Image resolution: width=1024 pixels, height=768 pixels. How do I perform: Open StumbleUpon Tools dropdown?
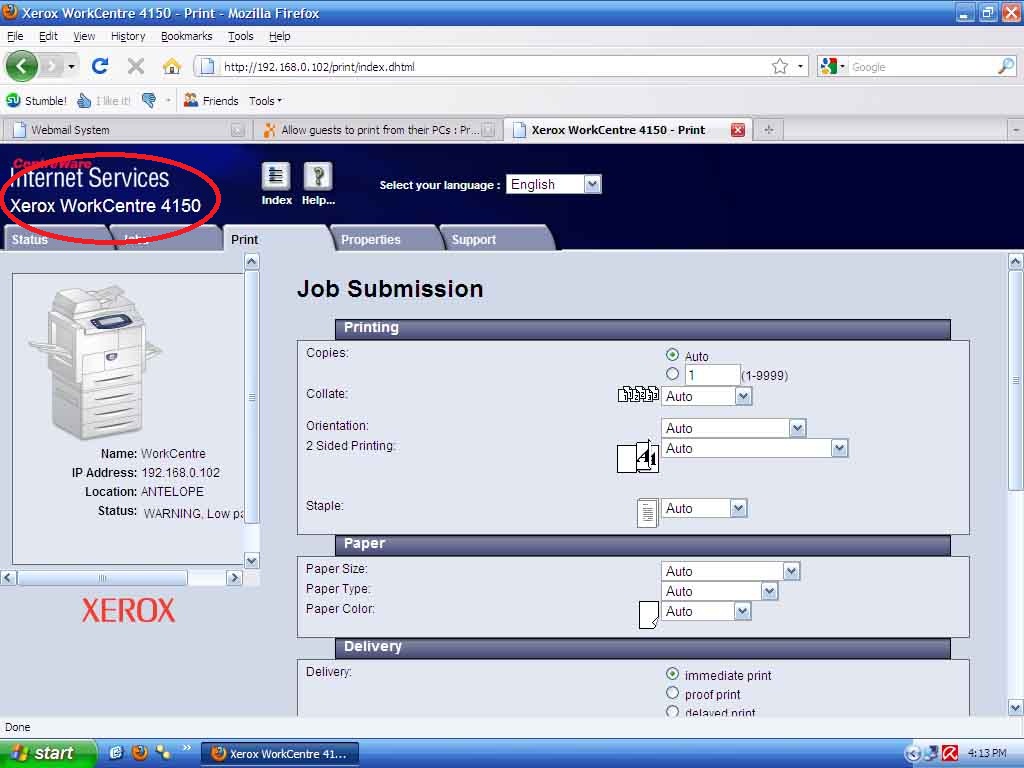click(x=265, y=101)
